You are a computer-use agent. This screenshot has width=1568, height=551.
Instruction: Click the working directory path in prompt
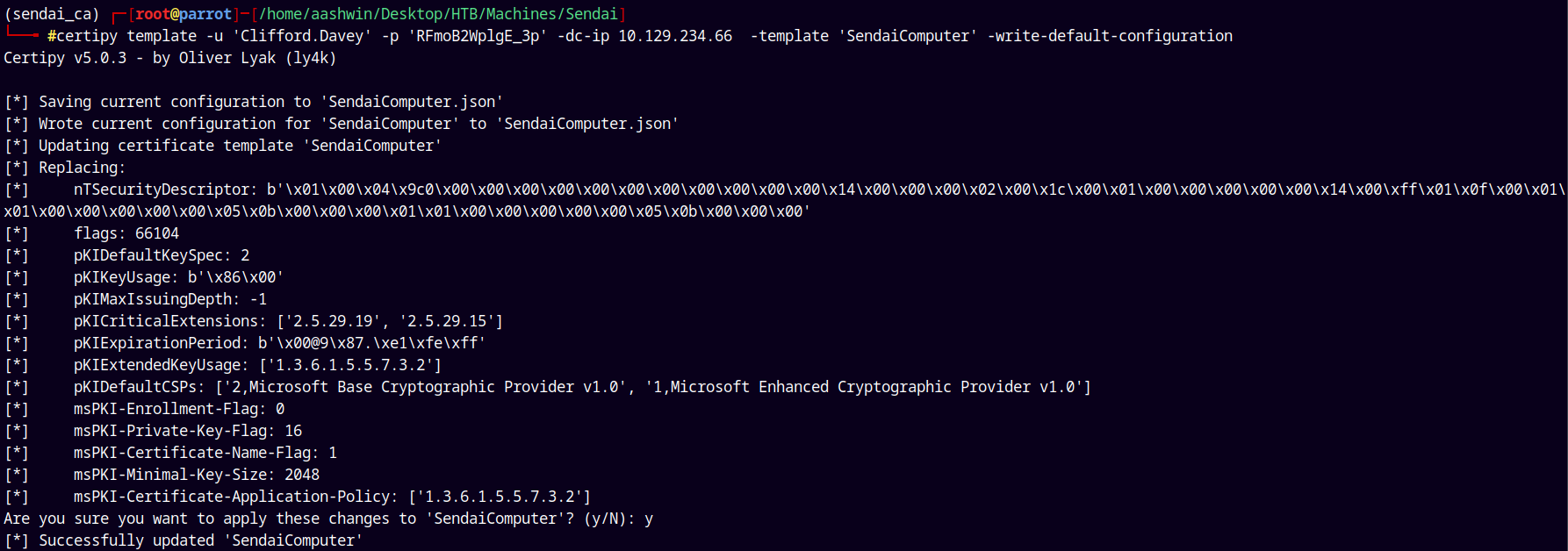[x=439, y=14]
